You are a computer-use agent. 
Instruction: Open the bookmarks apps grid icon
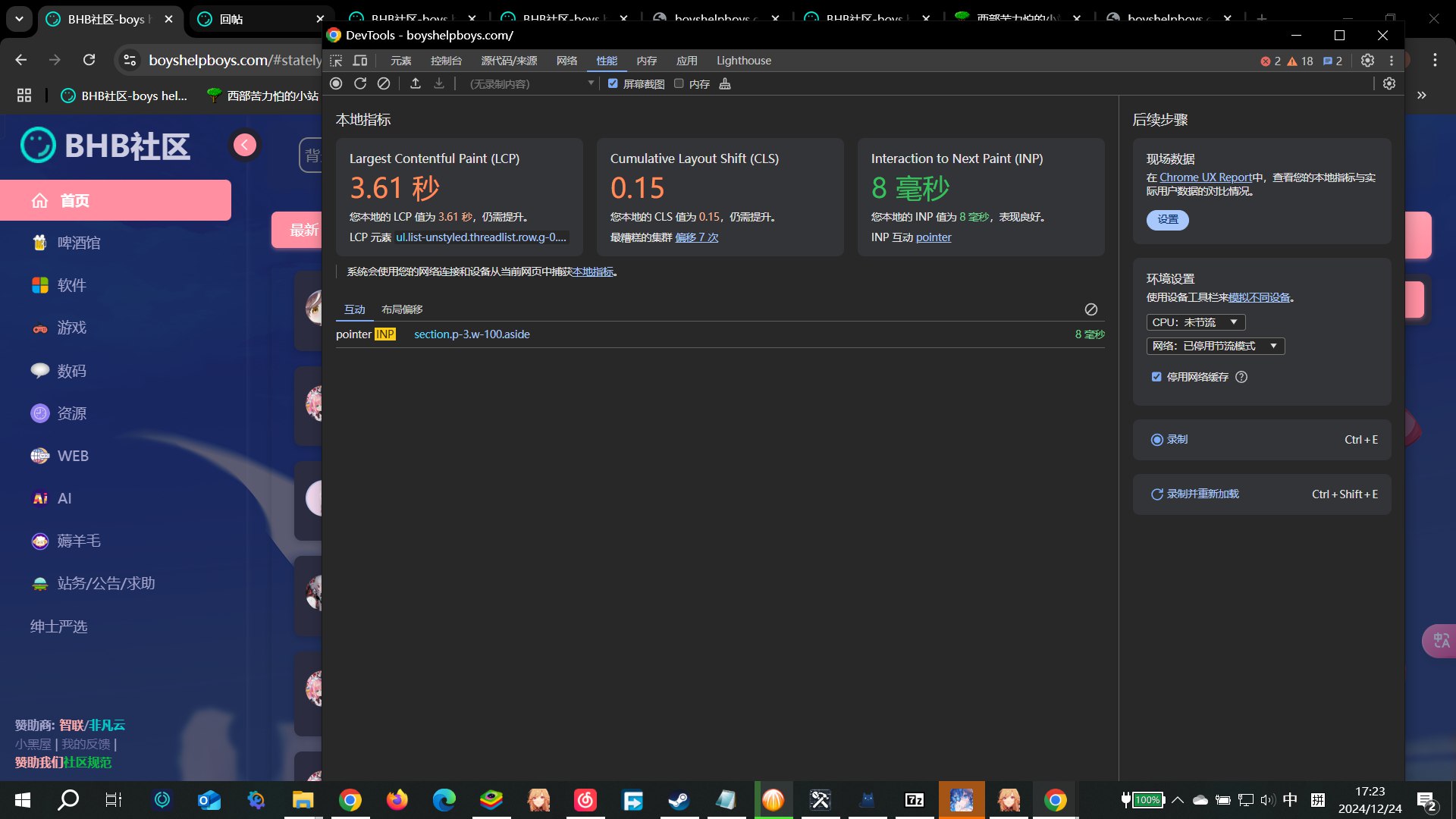pos(24,96)
